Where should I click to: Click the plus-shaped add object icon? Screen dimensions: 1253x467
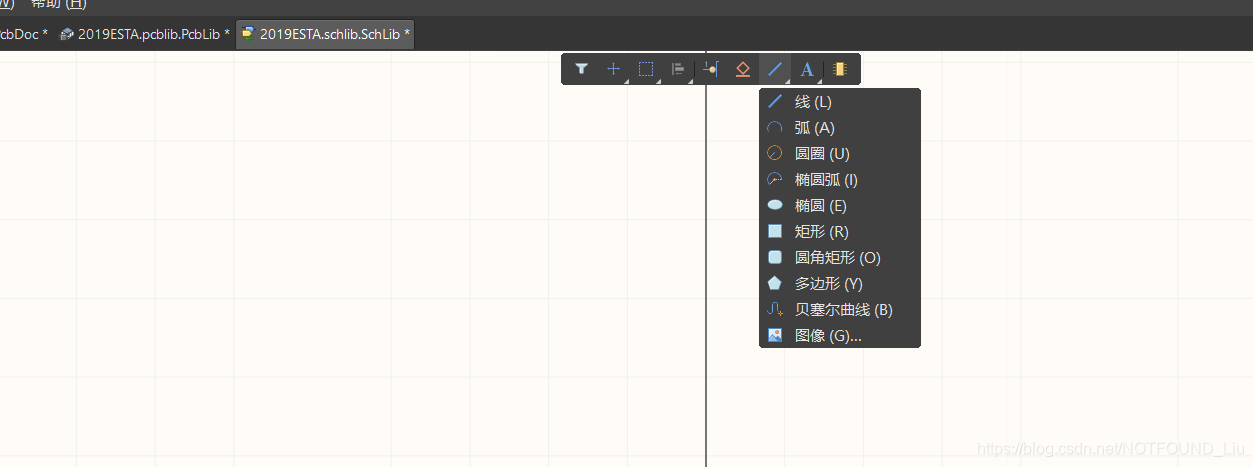[613, 69]
